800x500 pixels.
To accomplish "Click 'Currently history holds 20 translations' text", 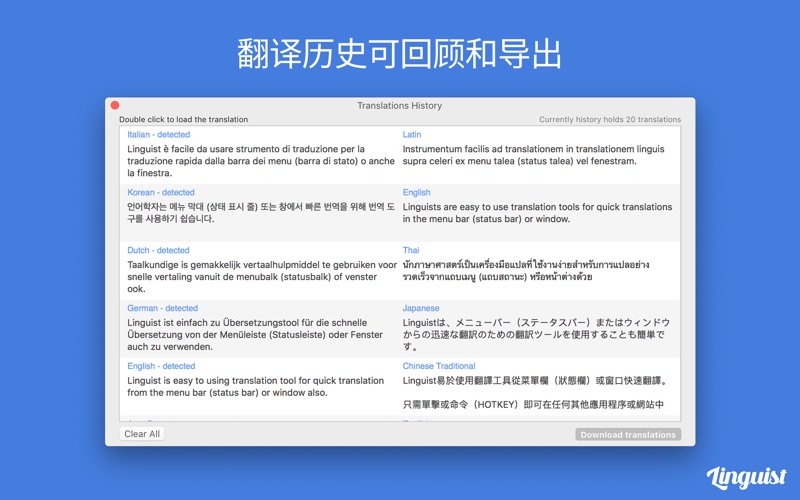I will (610, 119).
